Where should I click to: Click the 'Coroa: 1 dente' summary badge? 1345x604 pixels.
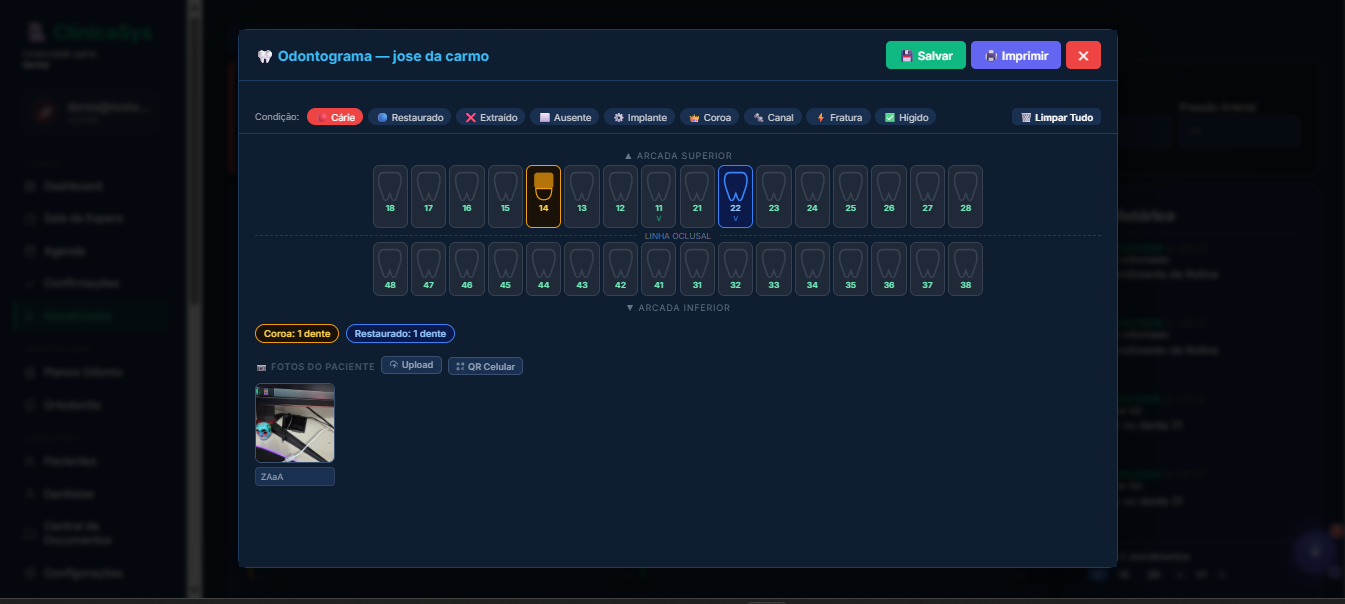coord(297,333)
